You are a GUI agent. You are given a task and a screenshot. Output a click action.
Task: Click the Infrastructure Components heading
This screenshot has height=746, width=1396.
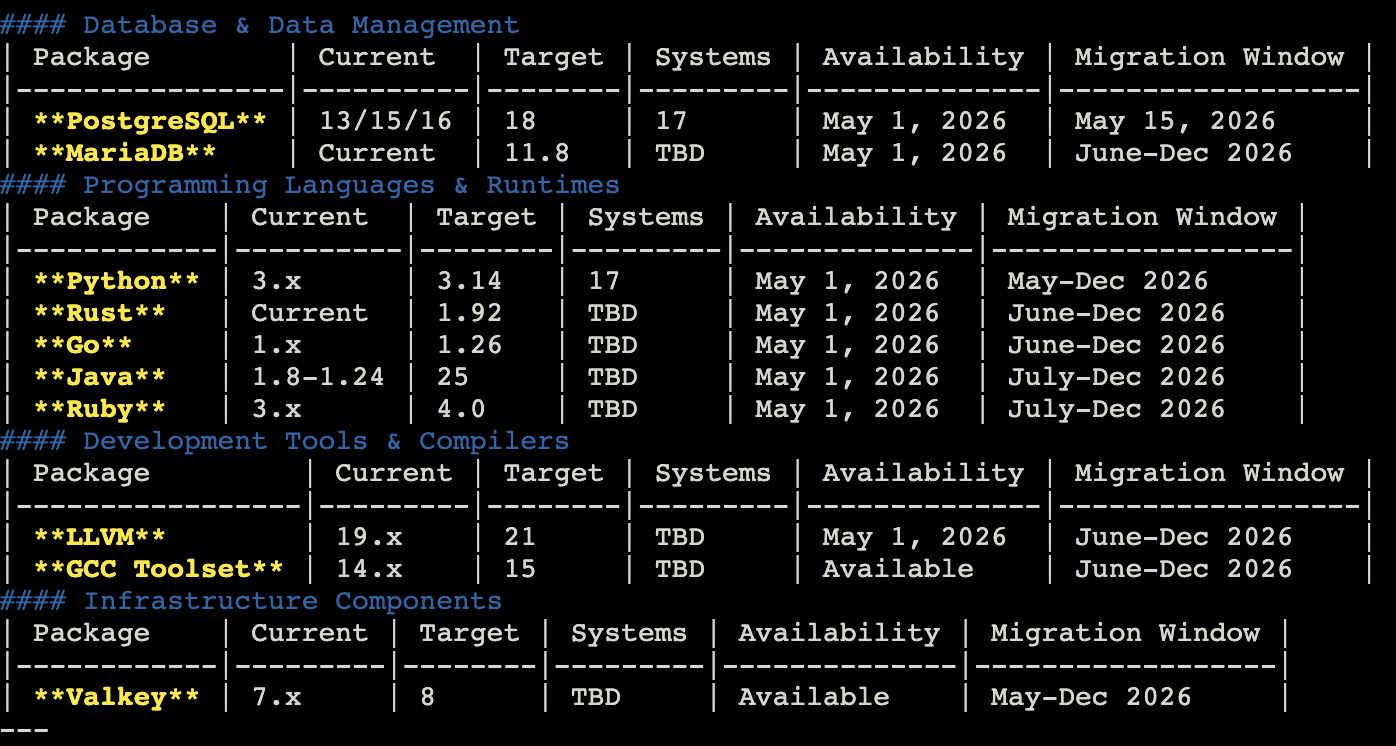(292, 601)
